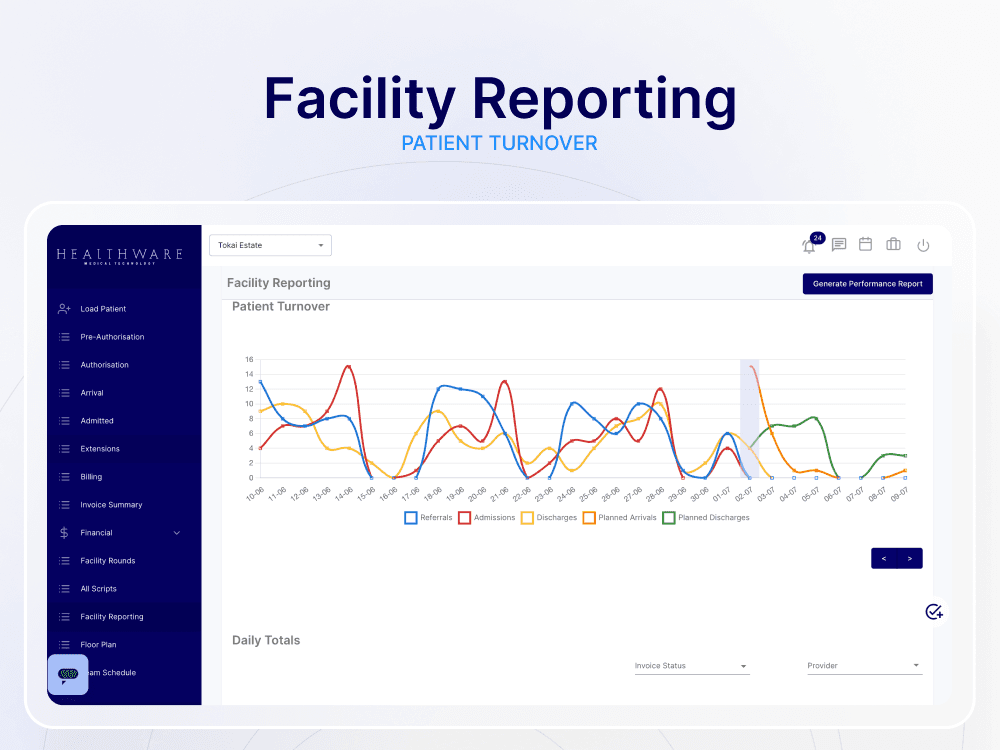This screenshot has width=1000, height=750.
Task: Click the list icon beside Admitted
Action: (x=64, y=421)
